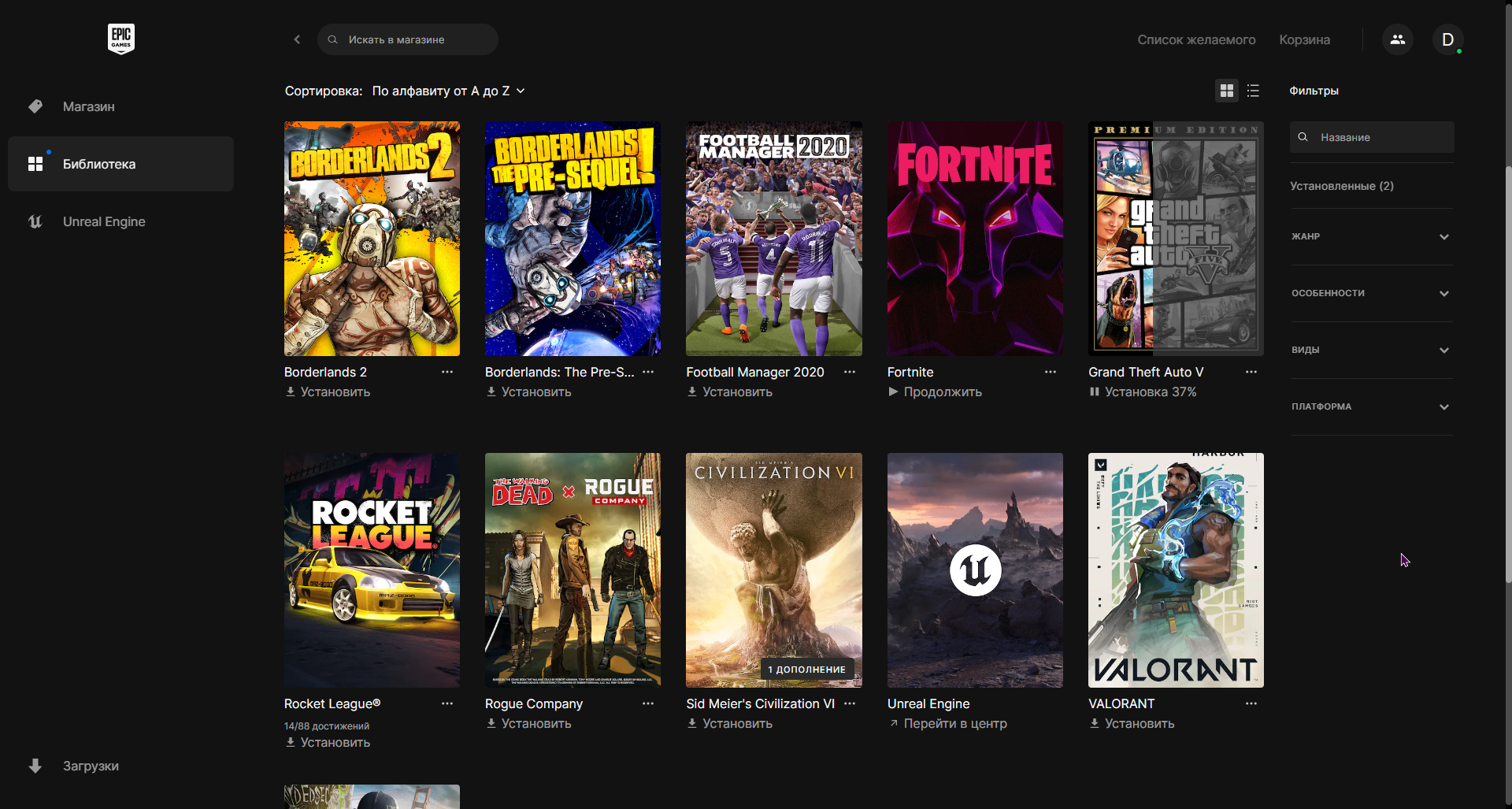Click the 1 ДОПОЛНЕНИЕ badge on Civilization VI
The width and height of the screenshot is (1512, 809).
[807, 669]
